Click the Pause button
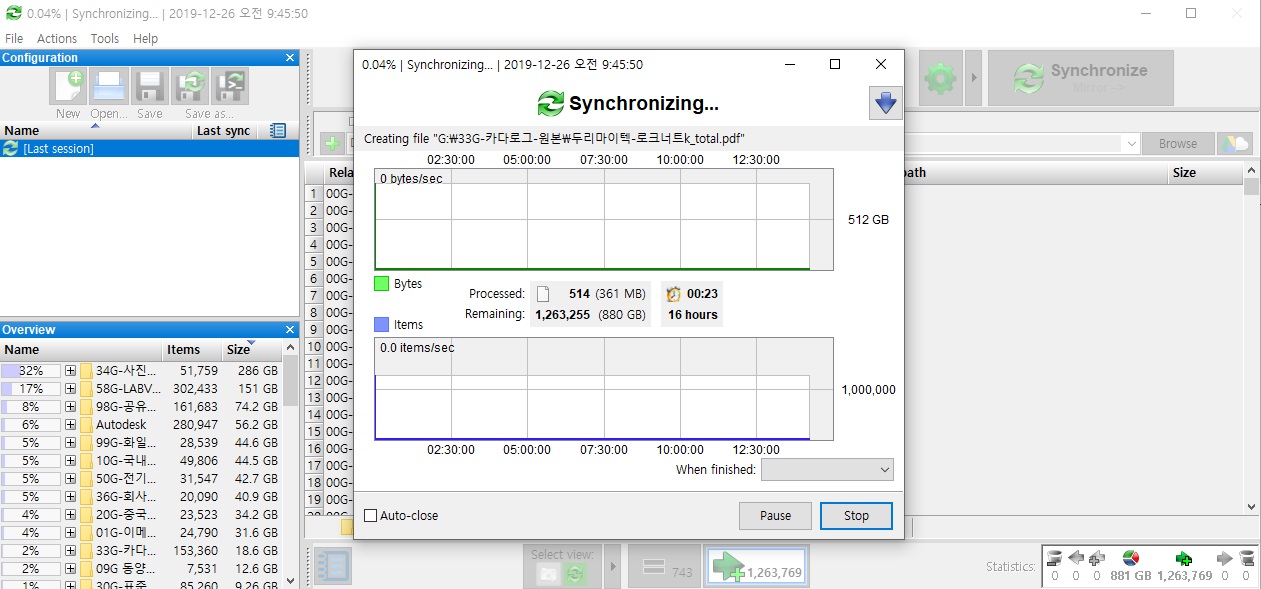1261x589 pixels. [775, 516]
